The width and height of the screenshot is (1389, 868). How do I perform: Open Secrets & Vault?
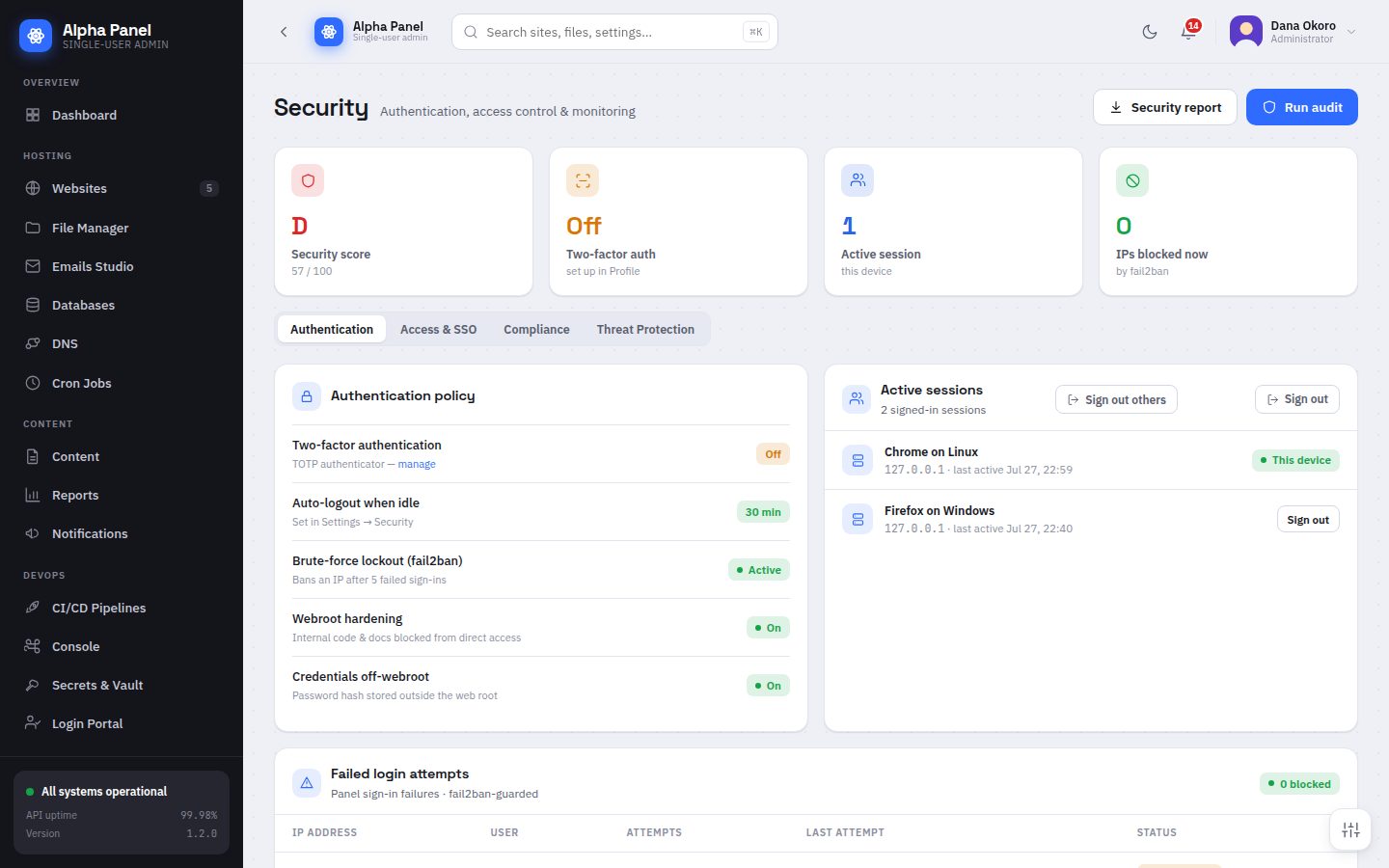click(x=122, y=685)
